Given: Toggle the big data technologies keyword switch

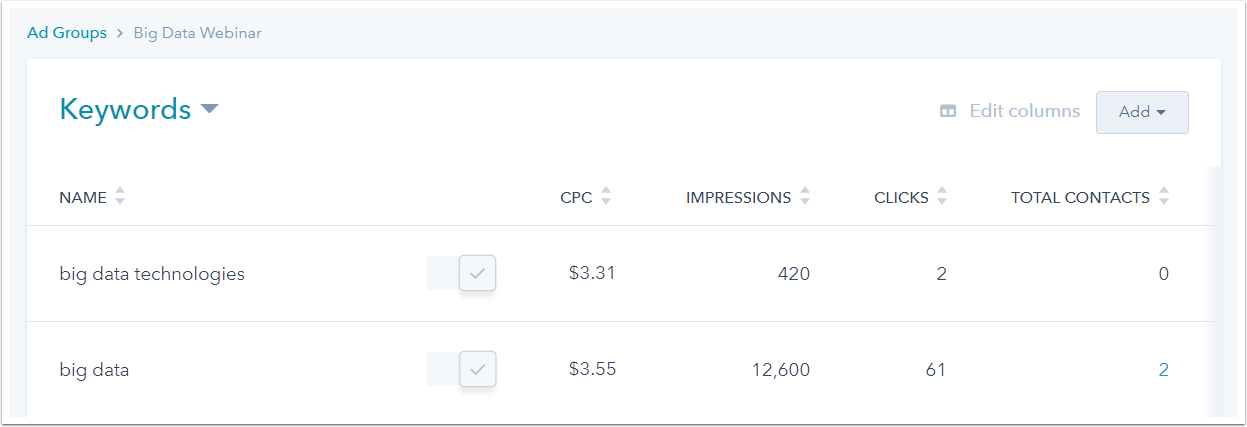Looking at the screenshot, I should pyautogui.click(x=461, y=273).
